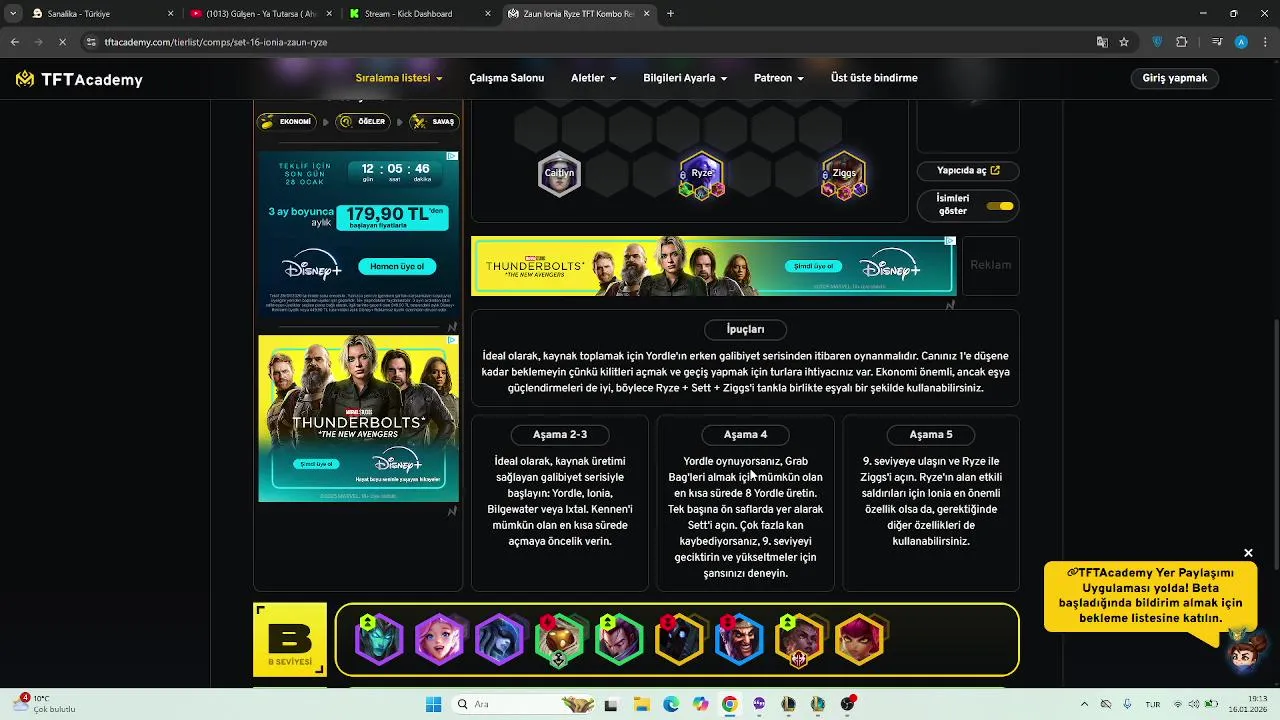
Task: Click the eighth yellow-bordered champion with emblem
Action: tap(799, 639)
